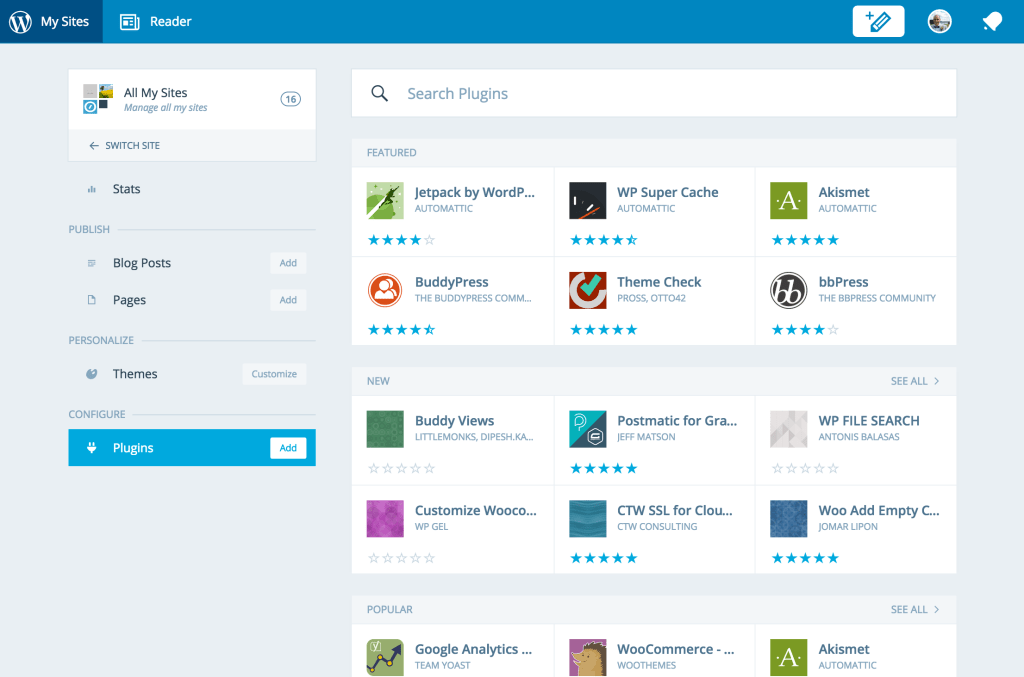Click the featured Akismet plugin icon
The image size is (1024, 677).
(x=789, y=200)
